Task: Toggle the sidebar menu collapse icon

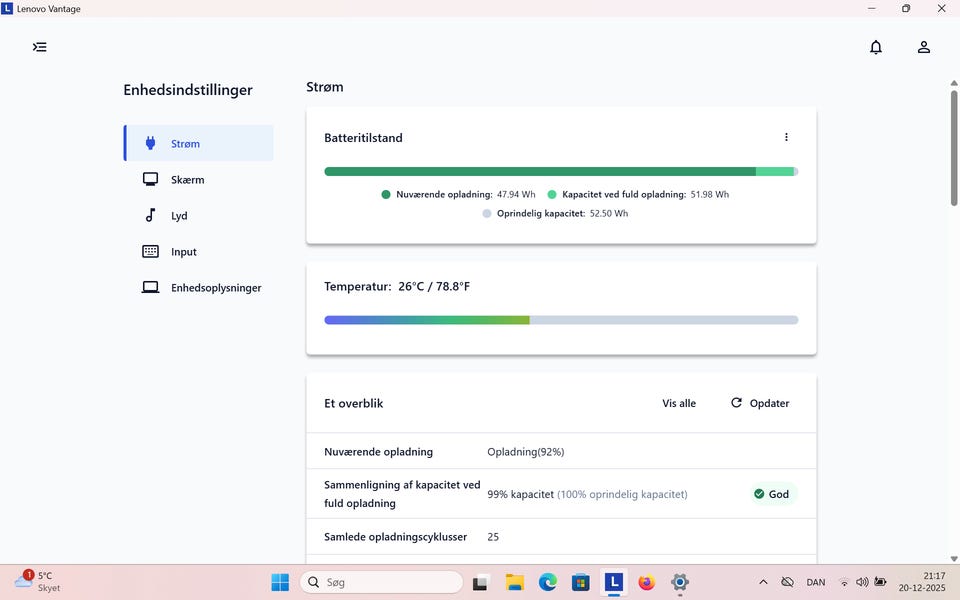Action: click(x=40, y=47)
